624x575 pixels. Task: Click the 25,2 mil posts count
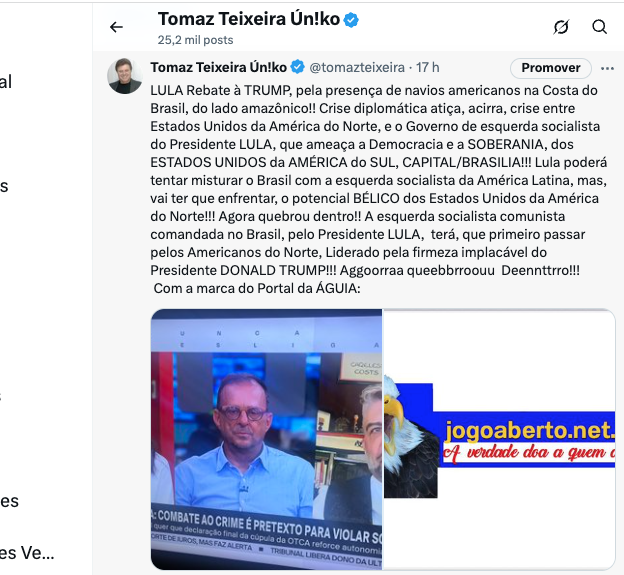[195, 40]
